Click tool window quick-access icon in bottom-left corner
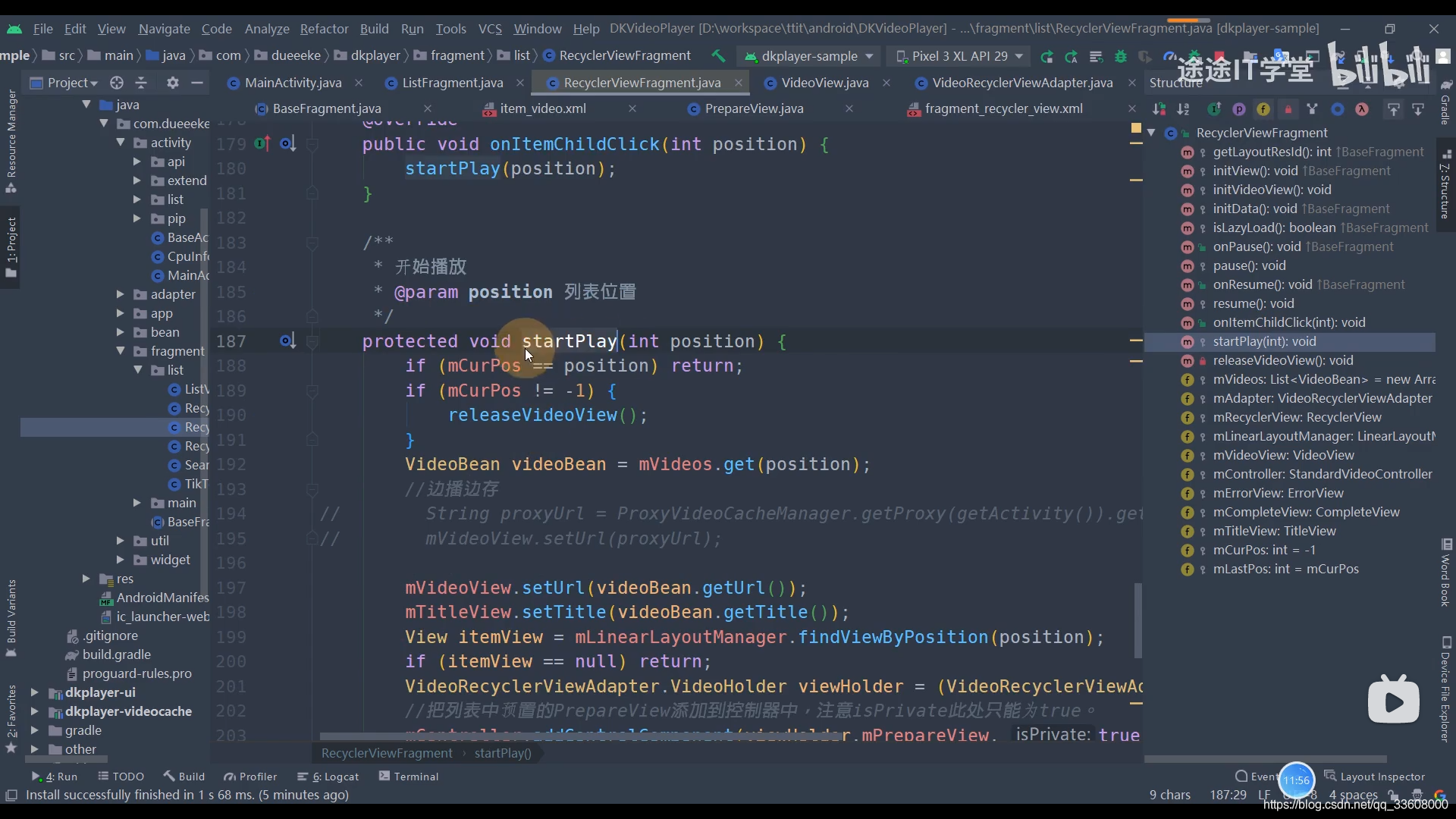The width and height of the screenshot is (1456, 819). (x=11, y=795)
